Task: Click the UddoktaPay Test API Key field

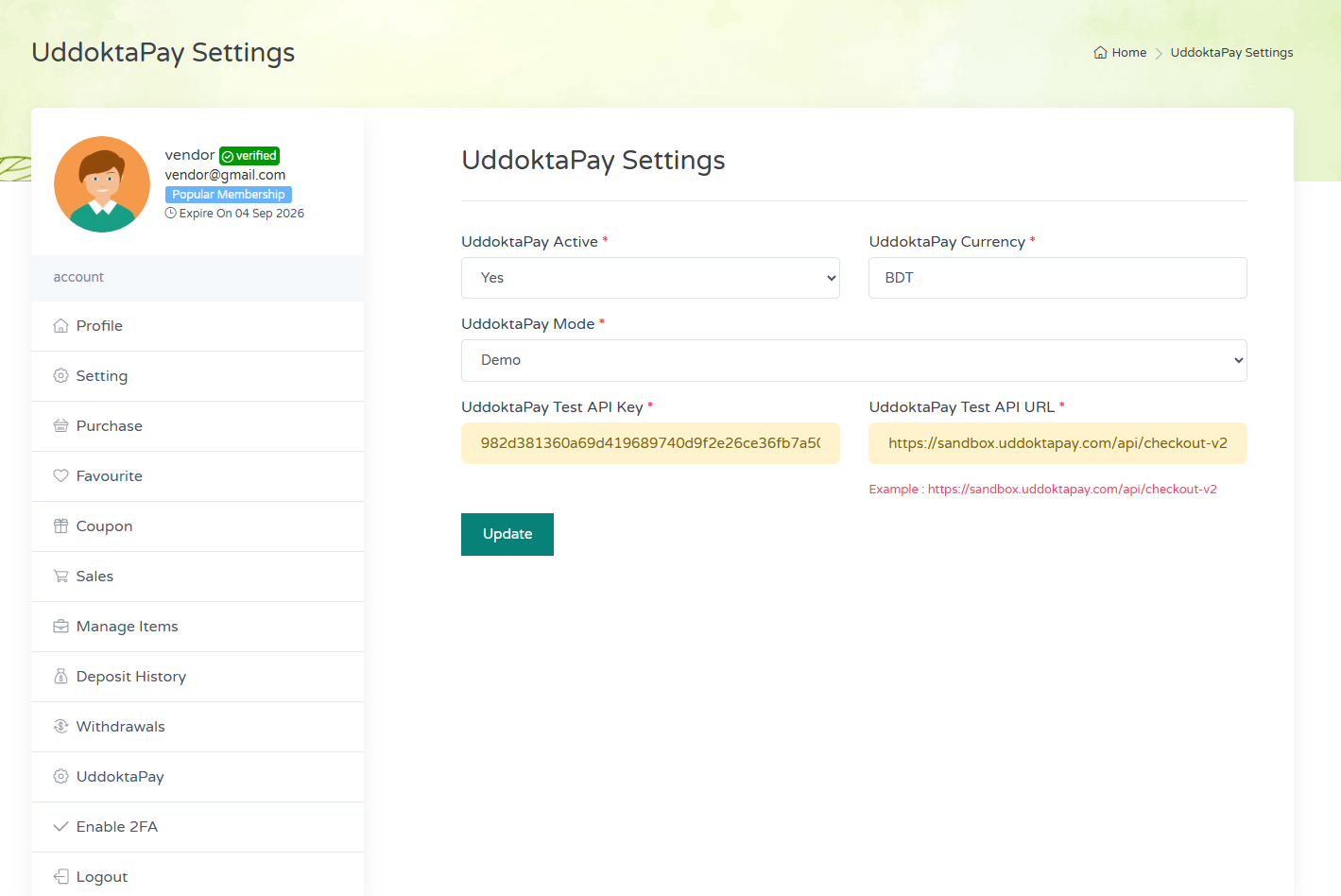Action: coord(650,443)
